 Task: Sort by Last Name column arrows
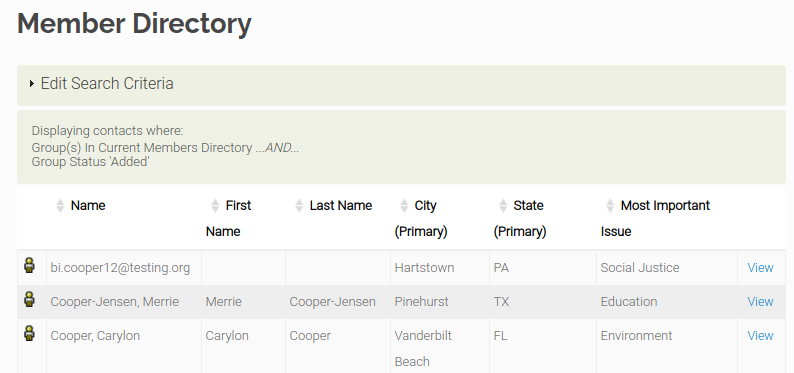(299, 205)
